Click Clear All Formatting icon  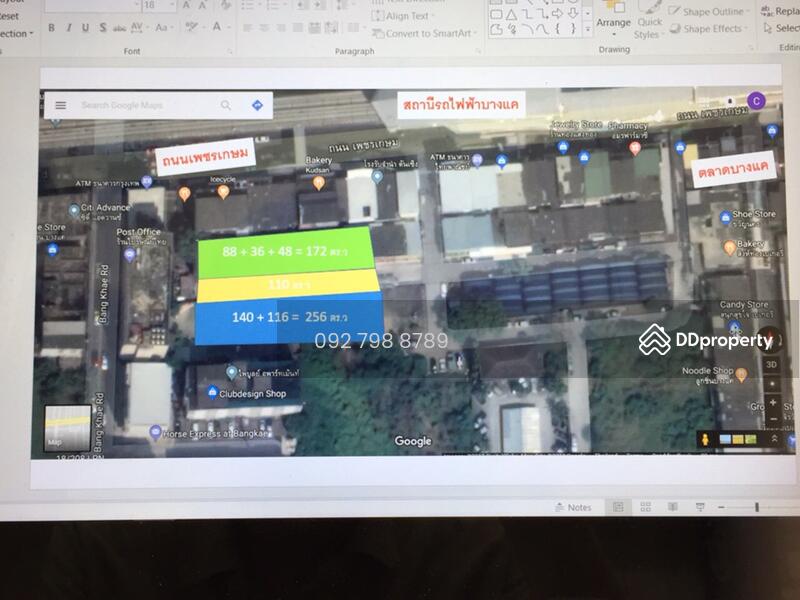(226, 5)
